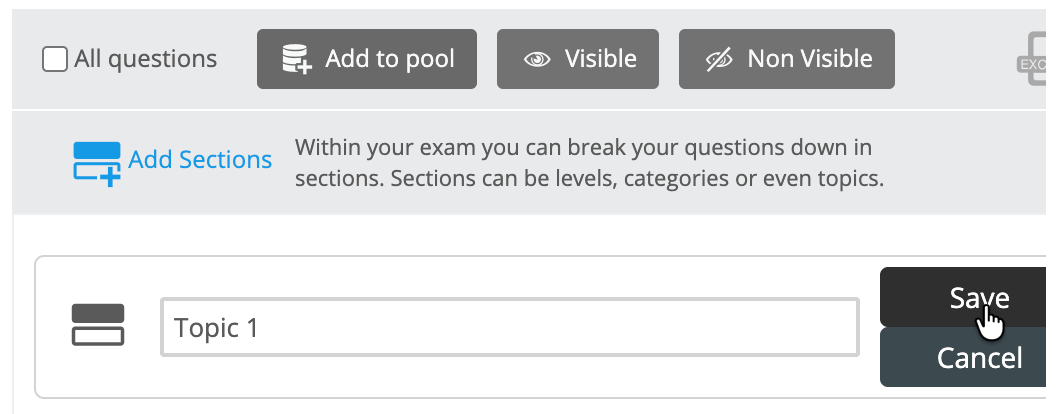
Task: Click the blue Add Sections icon
Action: tap(97, 161)
